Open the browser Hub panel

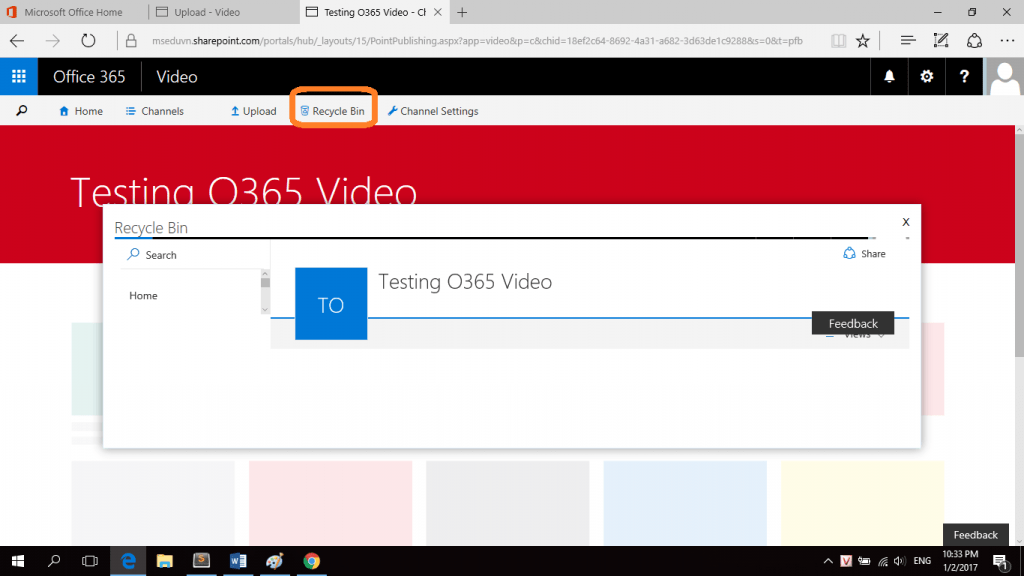pos(908,40)
